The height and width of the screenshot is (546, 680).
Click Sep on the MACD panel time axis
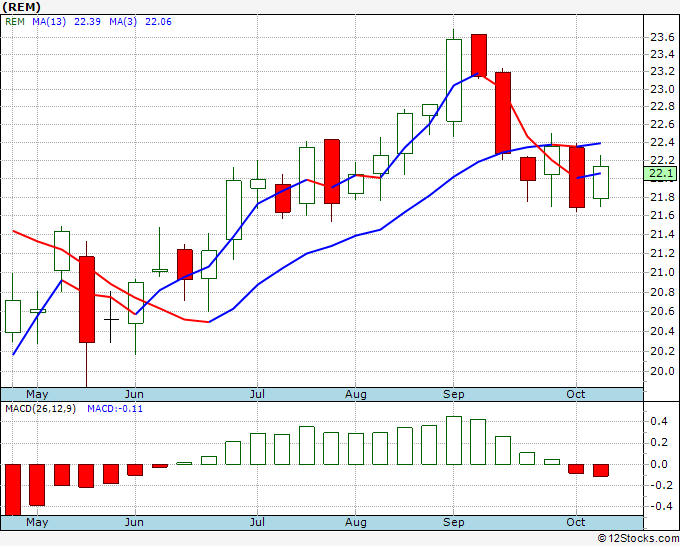(x=454, y=522)
